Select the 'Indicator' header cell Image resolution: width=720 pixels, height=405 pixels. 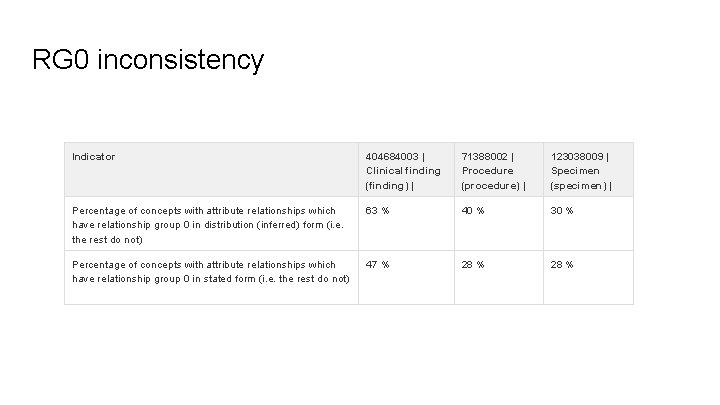click(x=211, y=169)
